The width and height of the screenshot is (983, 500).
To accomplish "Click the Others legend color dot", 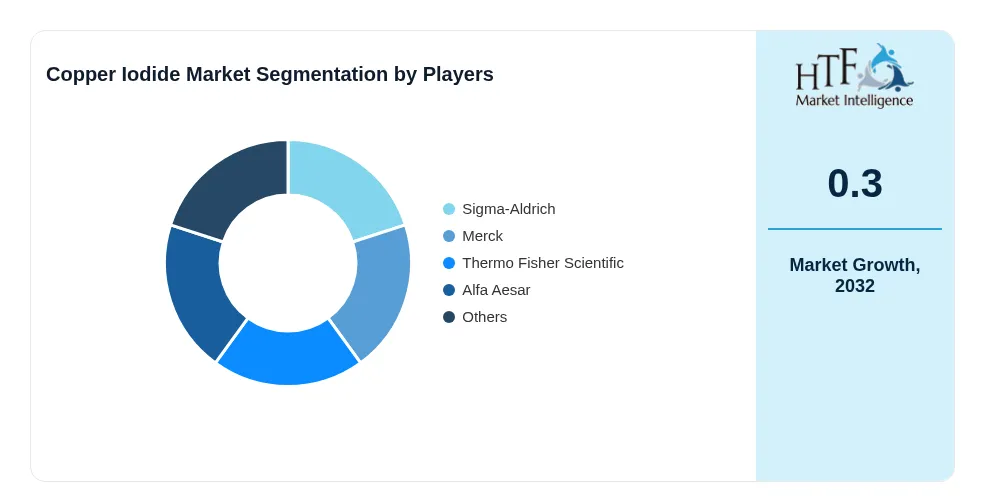I will (x=449, y=317).
